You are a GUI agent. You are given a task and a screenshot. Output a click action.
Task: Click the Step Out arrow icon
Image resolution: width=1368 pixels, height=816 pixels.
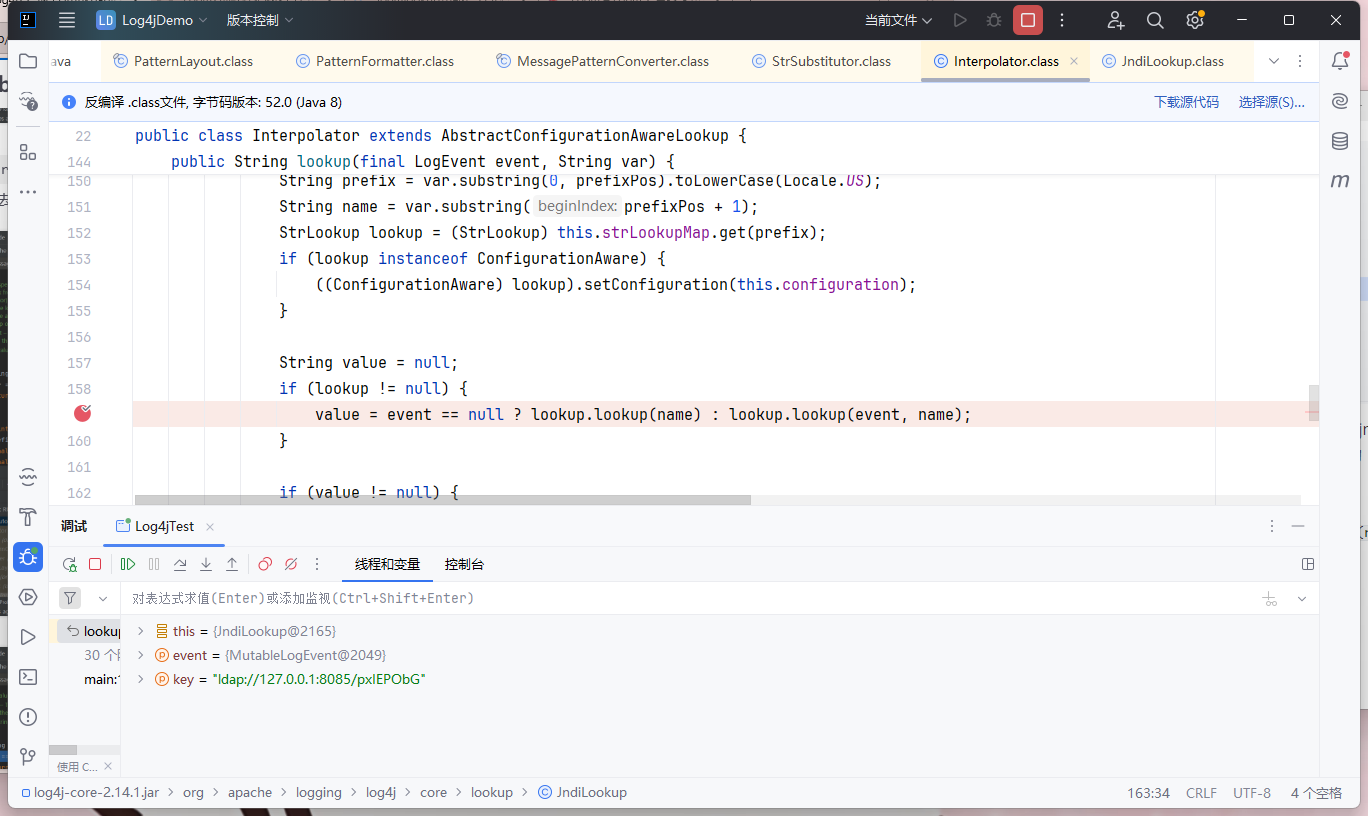coord(232,564)
